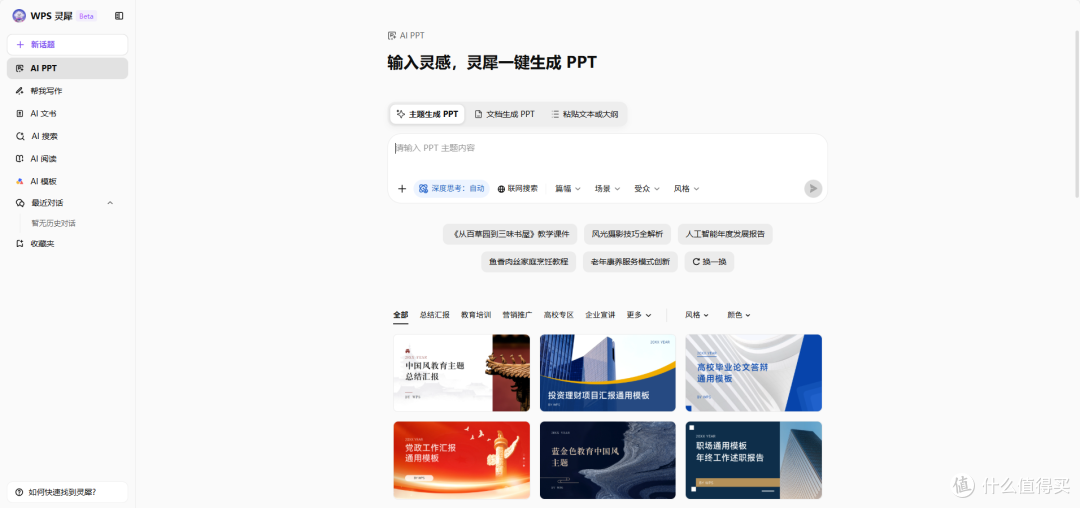This screenshot has height=508, width=1080.
Task: Open 党政工作汇报通用模板 thumbnail
Action: coord(461,460)
